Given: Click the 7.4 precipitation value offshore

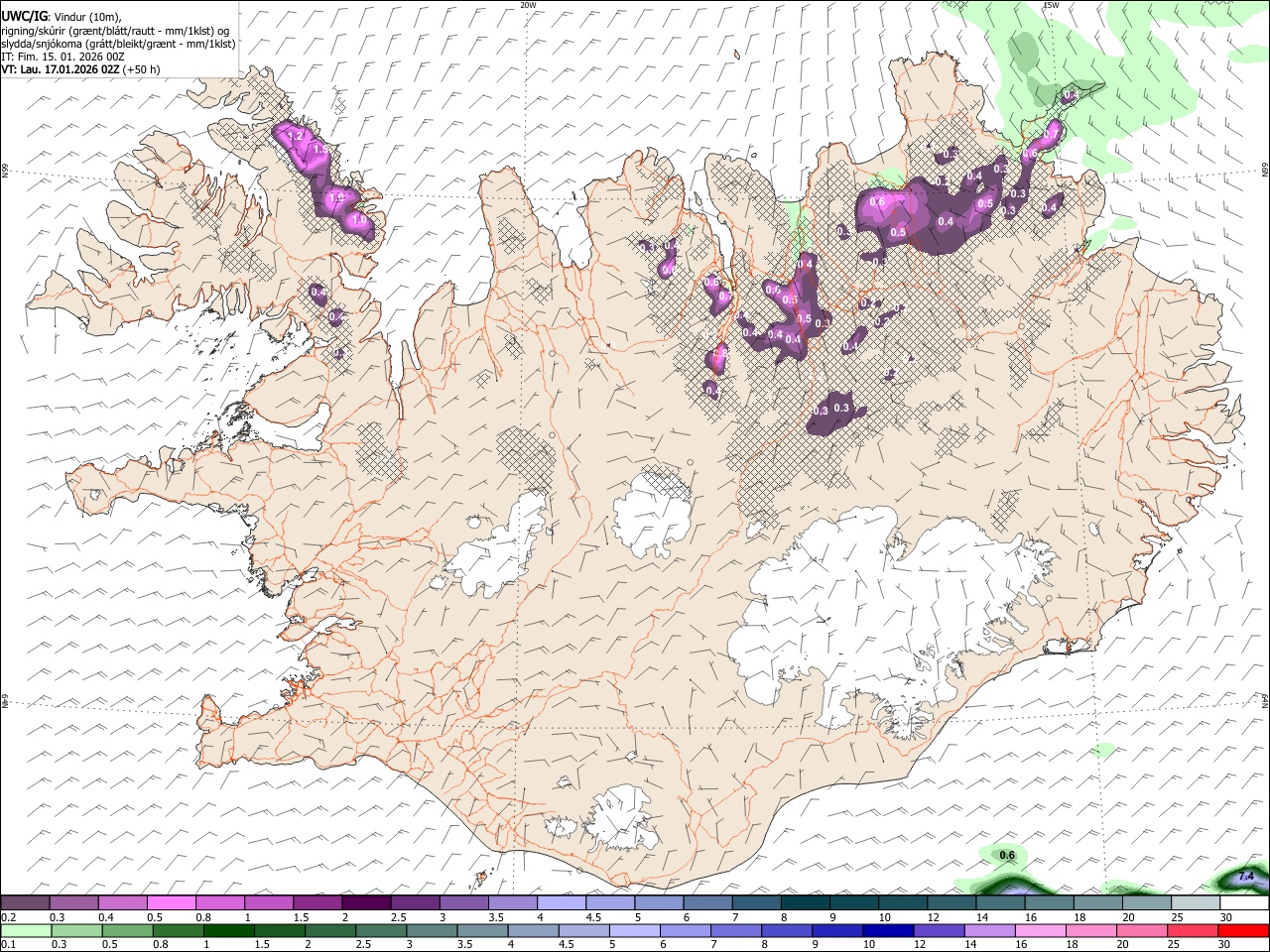Looking at the screenshot, I should pos(1247,877).
